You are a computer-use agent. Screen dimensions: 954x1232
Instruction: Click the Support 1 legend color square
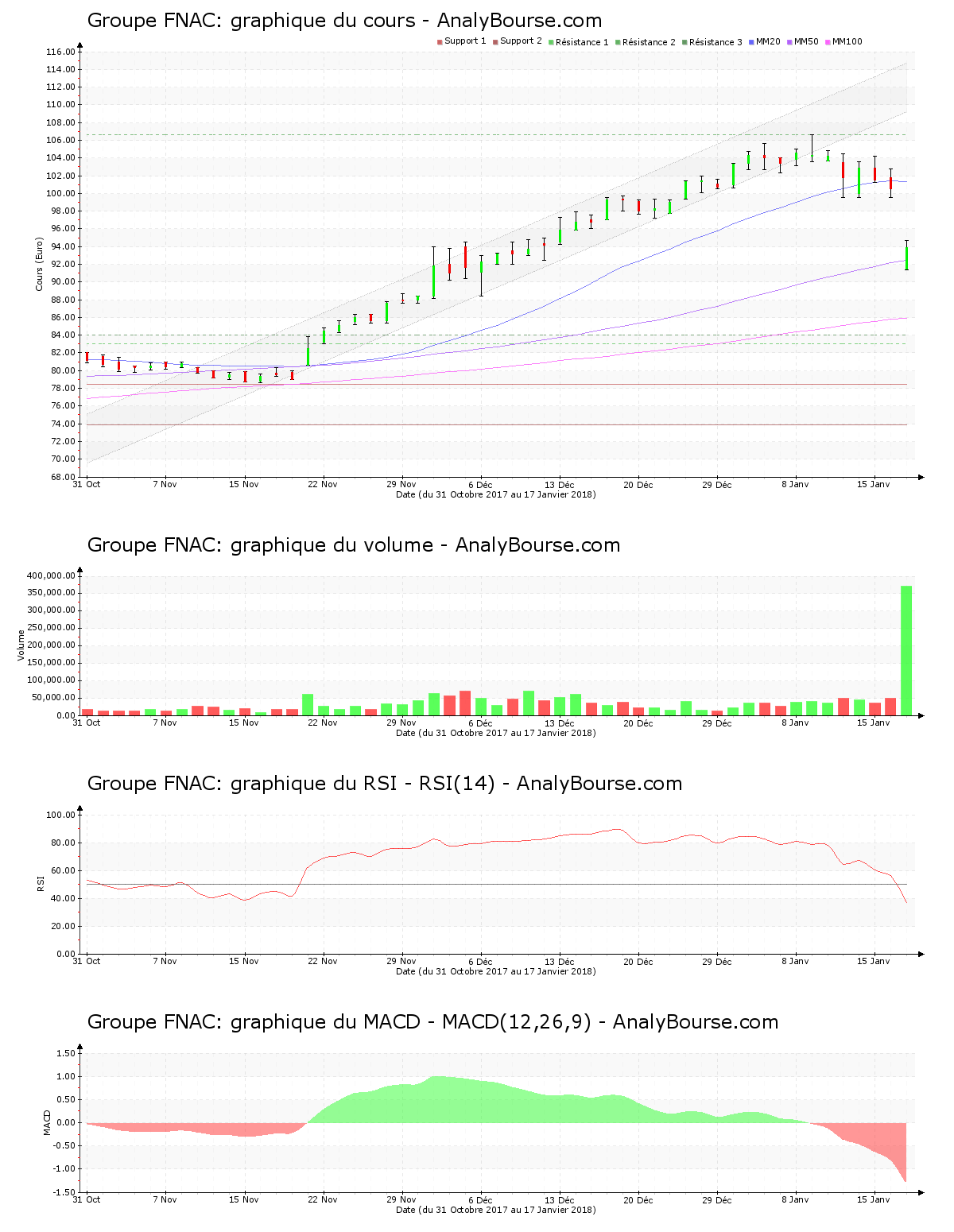pyautogui.click(x=440, y=42)
